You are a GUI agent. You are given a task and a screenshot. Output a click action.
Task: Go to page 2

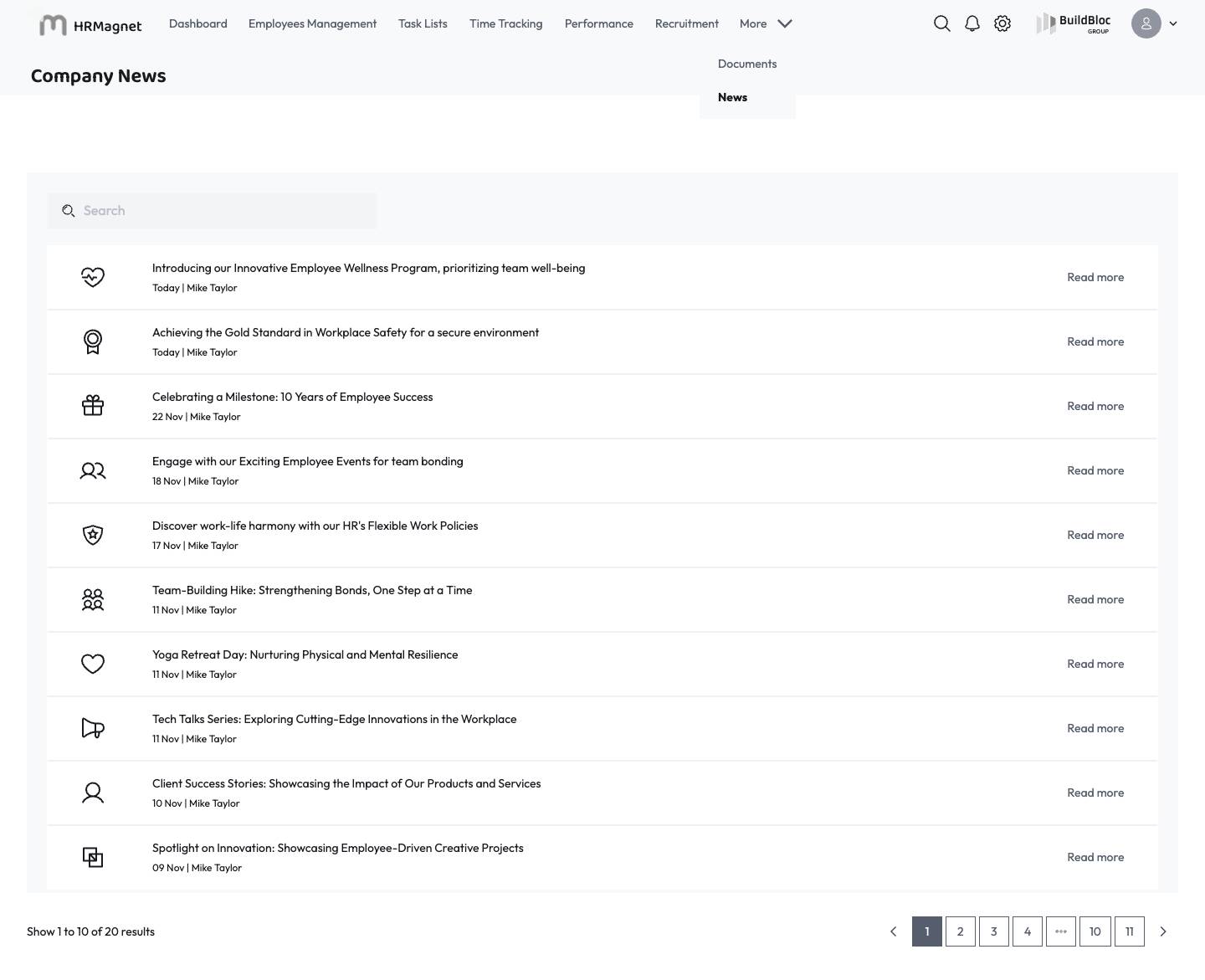click(x=961, y=931)
